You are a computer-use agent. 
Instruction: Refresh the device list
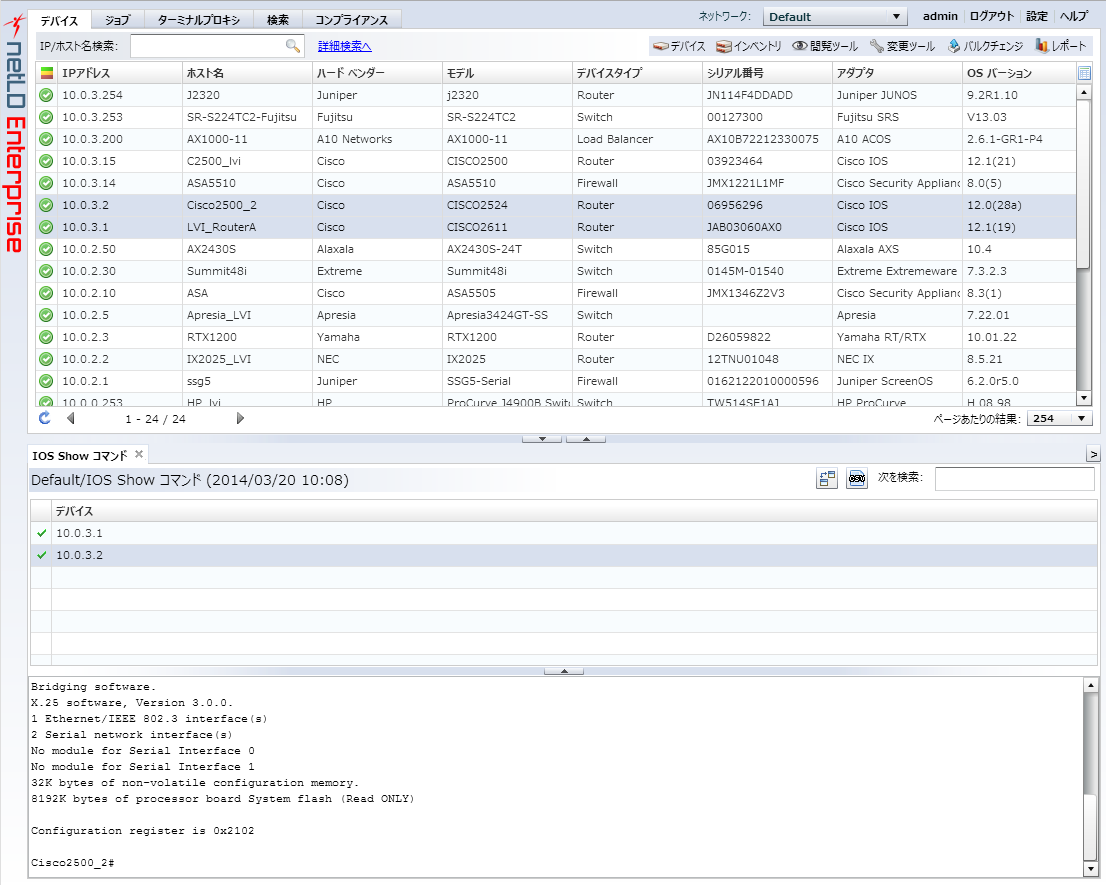coord(44,418)
